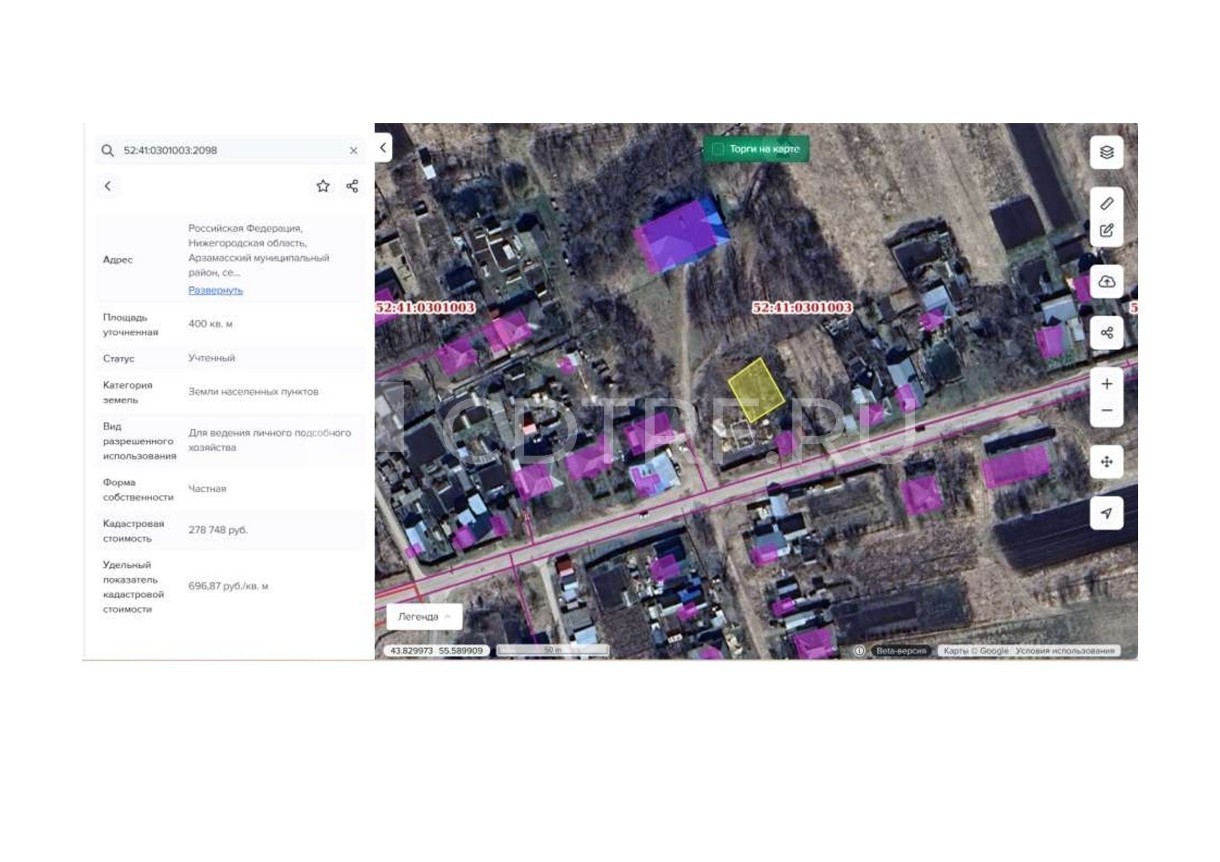Click the magnifier search icon
The width and height of the screenshot is (1220, 862).
point(108,151)
